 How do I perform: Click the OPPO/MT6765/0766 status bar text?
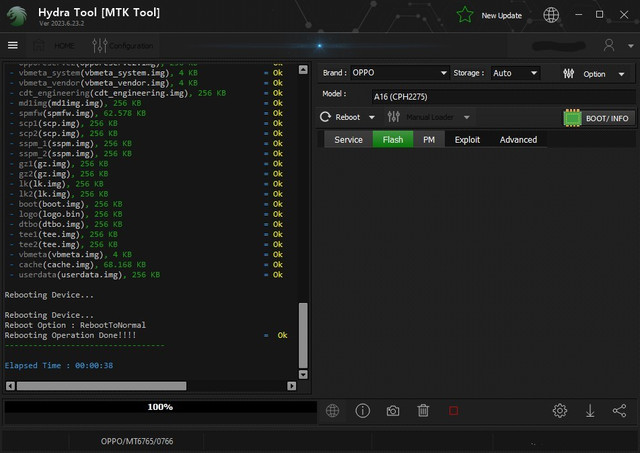137,441
